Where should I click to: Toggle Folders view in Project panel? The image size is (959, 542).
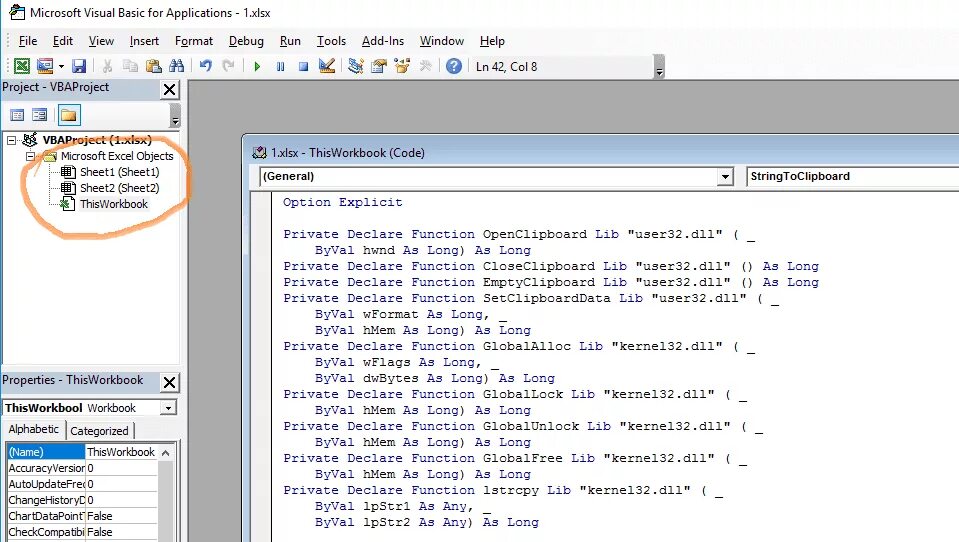pos(68,115)
